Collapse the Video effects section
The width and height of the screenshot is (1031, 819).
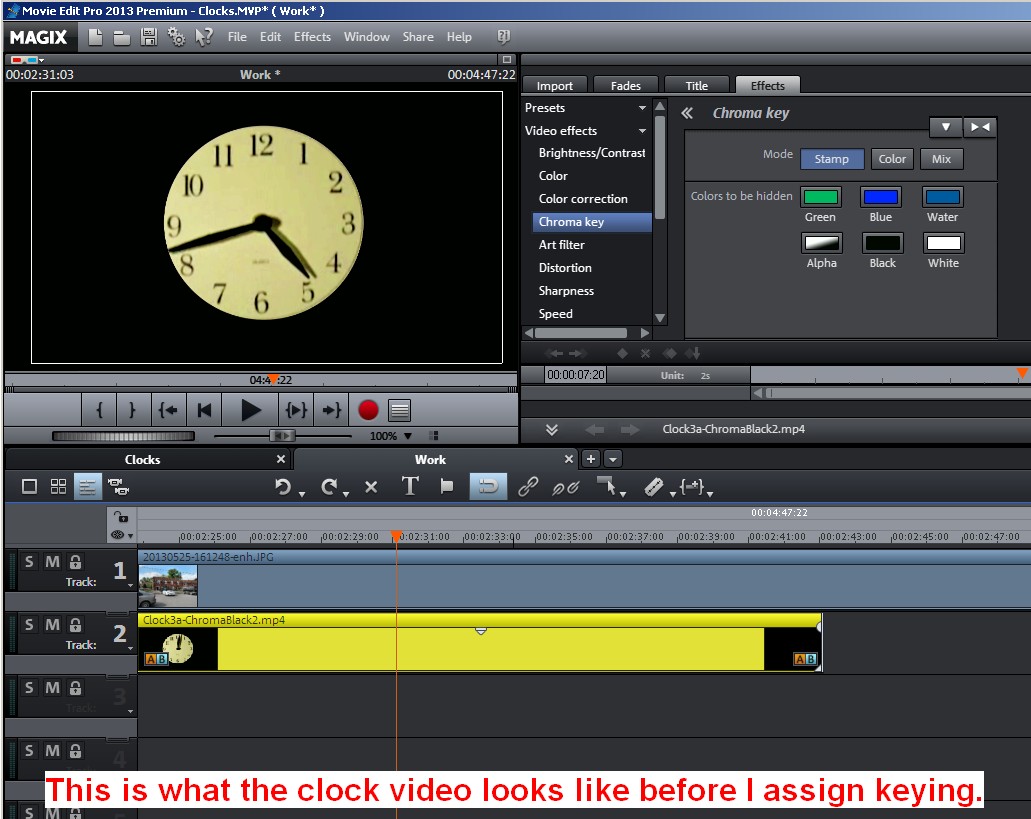[x=642, y=131]
